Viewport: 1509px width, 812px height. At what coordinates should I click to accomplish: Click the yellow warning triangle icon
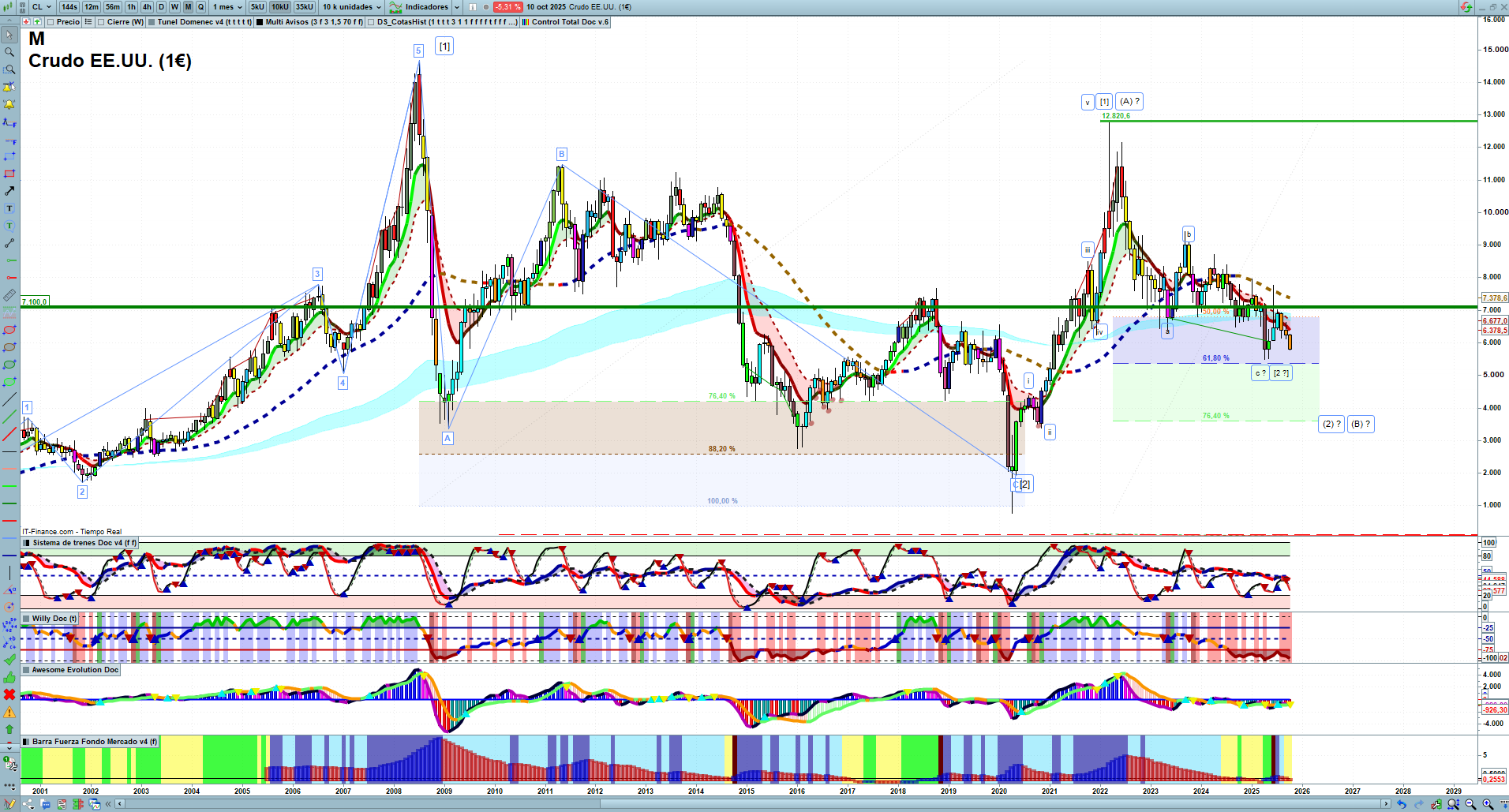tap(9, 713)
